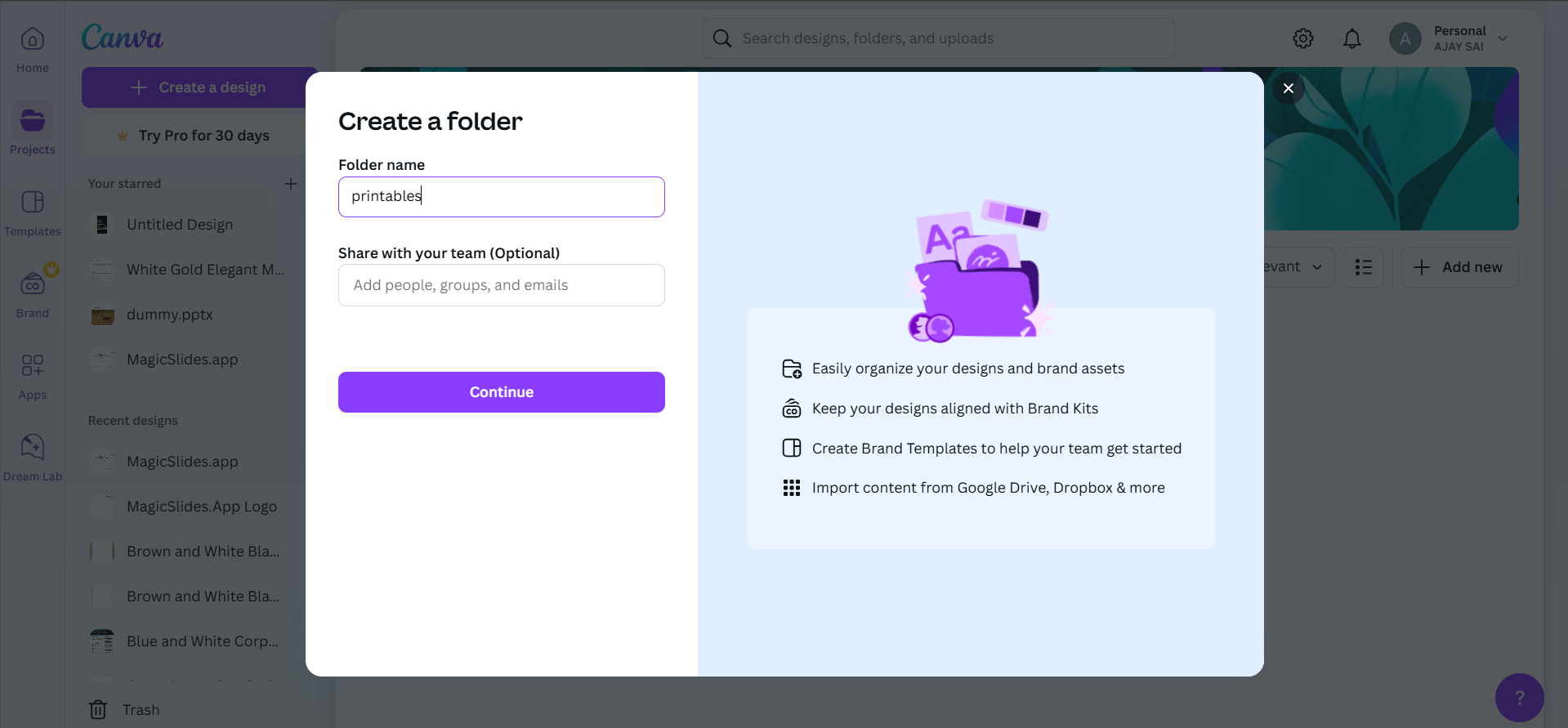Click the Canva logo
Screen dimensions: 1568x728
[x=123, y=38]
